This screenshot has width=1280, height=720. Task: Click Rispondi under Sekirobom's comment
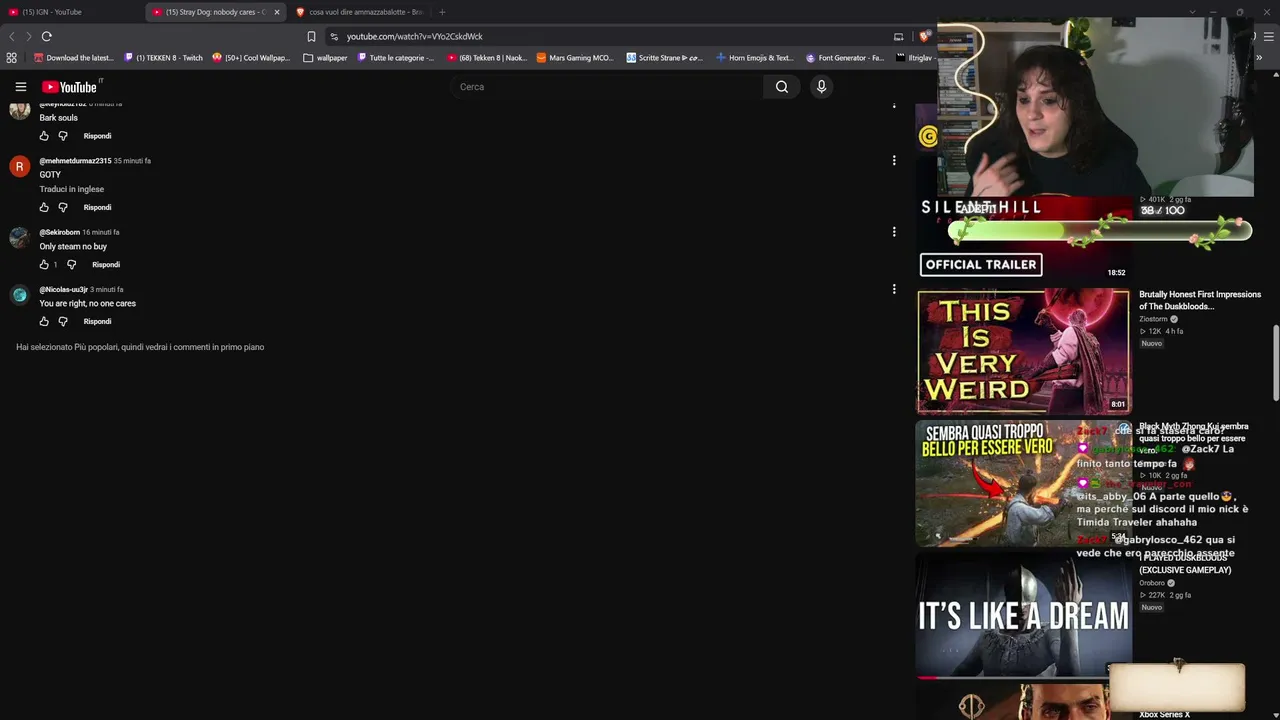pos(105,265)
